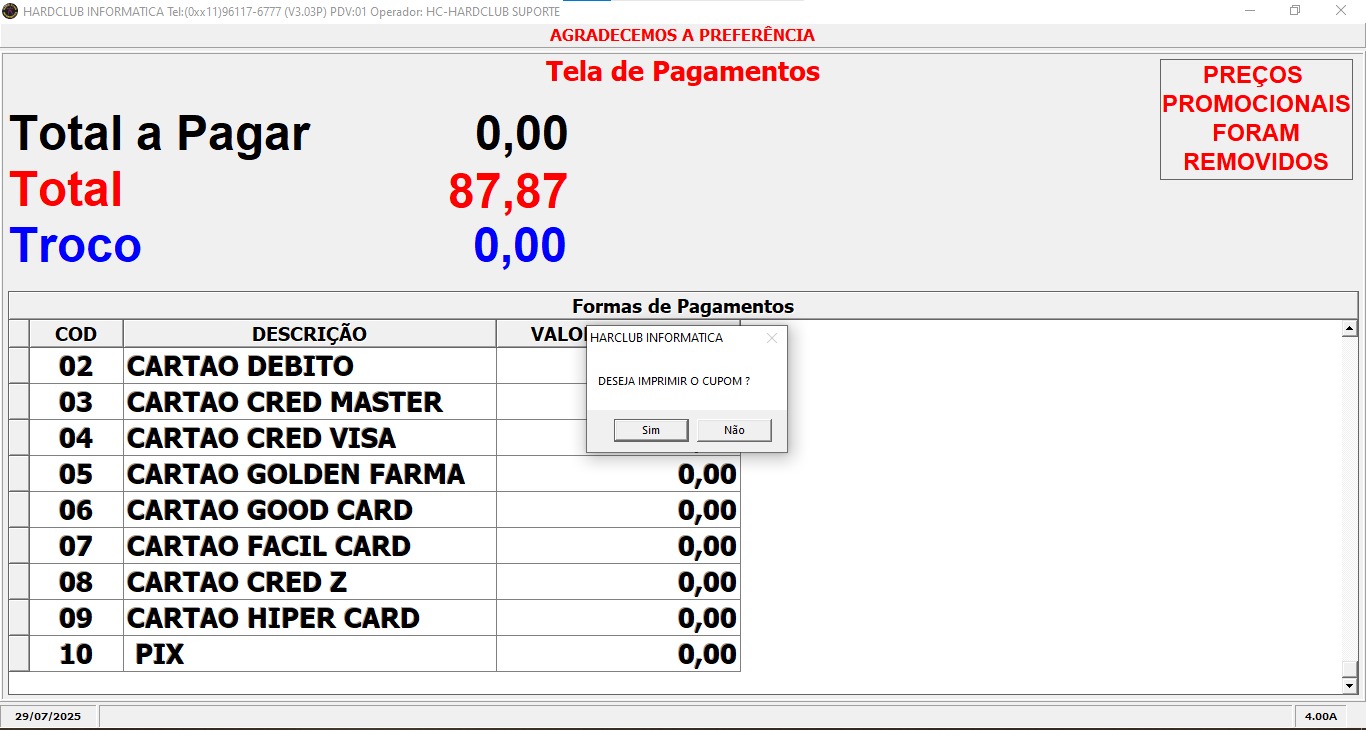Click the DESCRIÇÃO column header
This screenshot has height=730, width=1366.
pyautogui.click(x=309, y=334)
